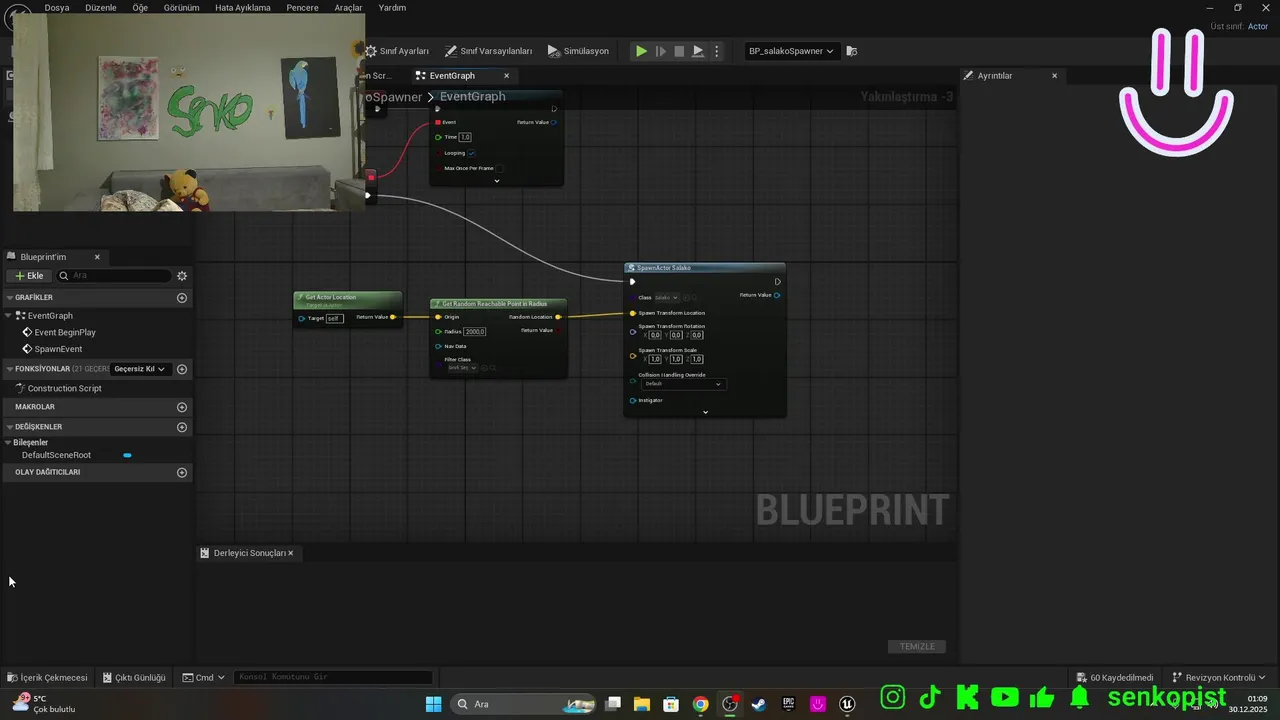Click the frame-skip play button
The width and height of the screenshot is (1280, 720).
pyautogui.click(x=660, y=51)
